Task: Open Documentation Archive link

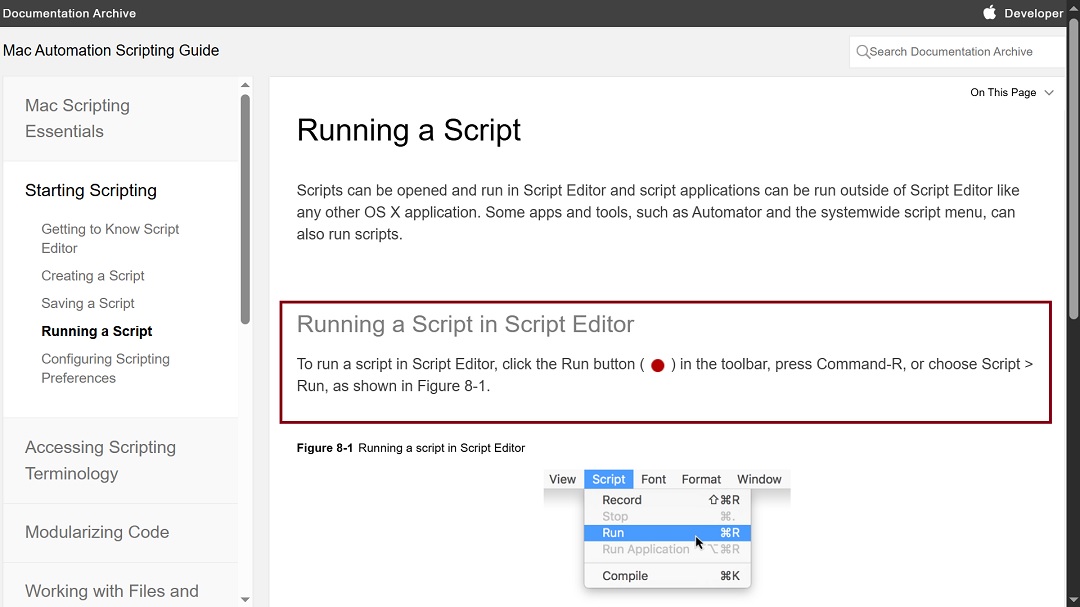Action: coord(70,13)
